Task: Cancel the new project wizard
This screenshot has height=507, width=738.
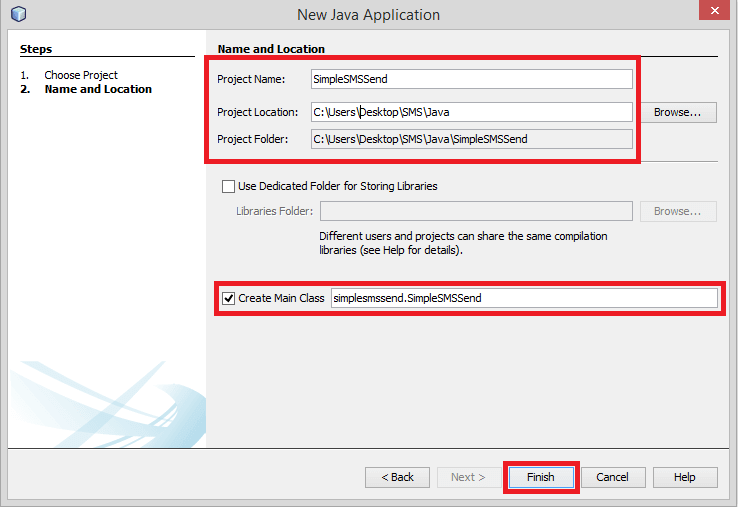Action: pyautogui.click(x=612, y=477)
